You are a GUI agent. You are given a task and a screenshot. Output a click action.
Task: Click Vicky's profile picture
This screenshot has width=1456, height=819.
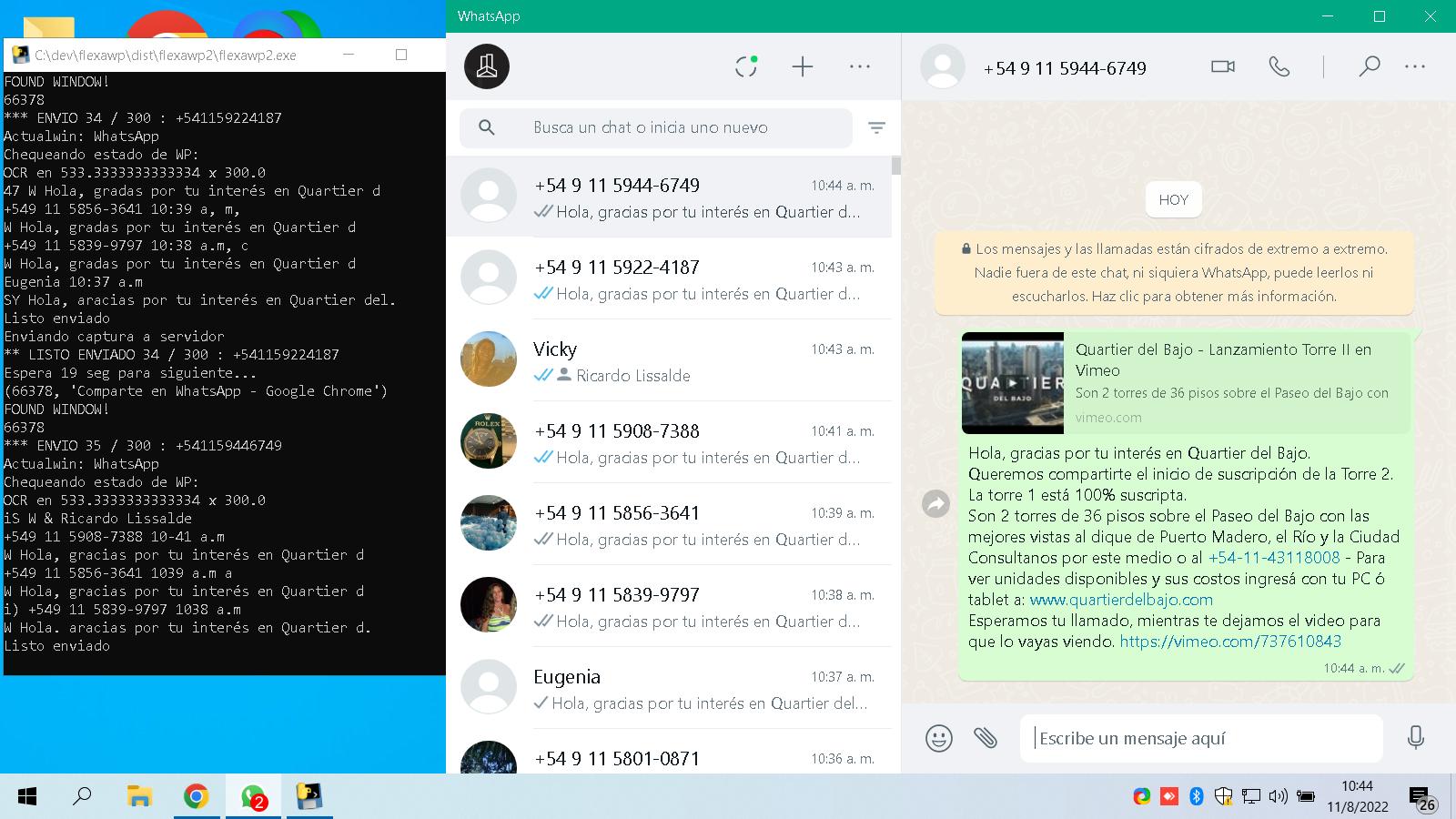point(489,359)
